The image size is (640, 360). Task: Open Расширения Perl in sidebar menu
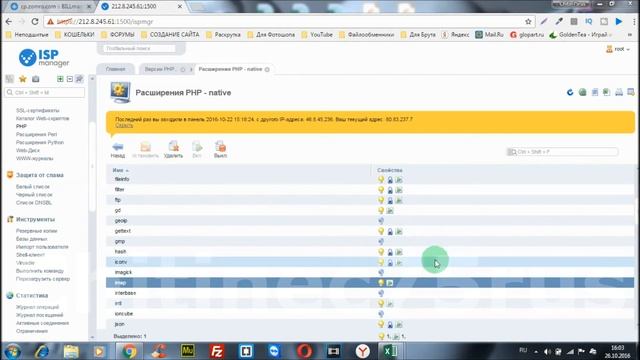(x=36, y=134)
